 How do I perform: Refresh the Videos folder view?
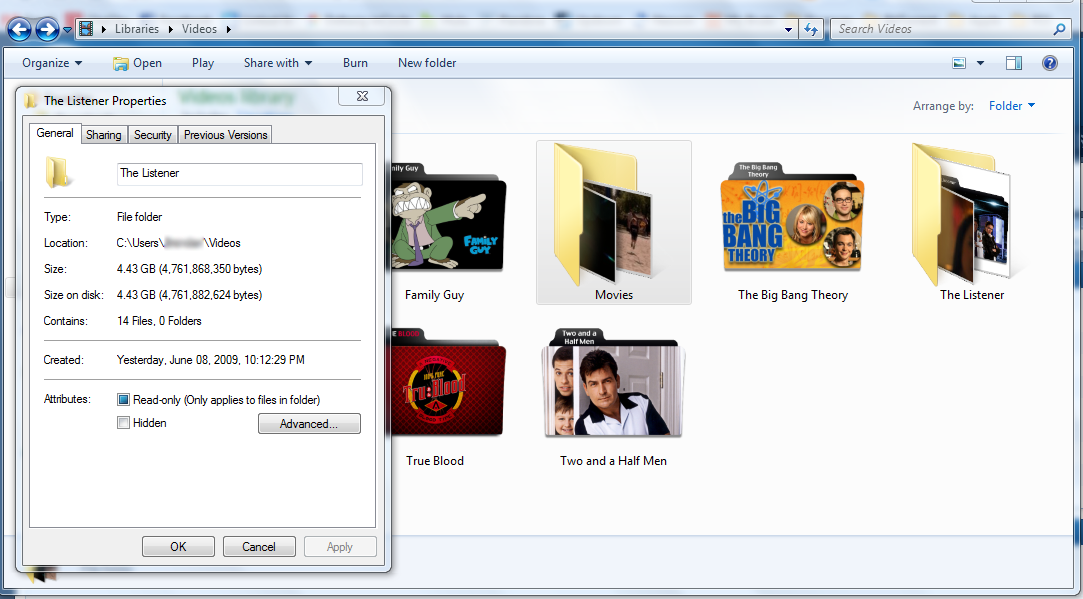[x=811, y=29]
